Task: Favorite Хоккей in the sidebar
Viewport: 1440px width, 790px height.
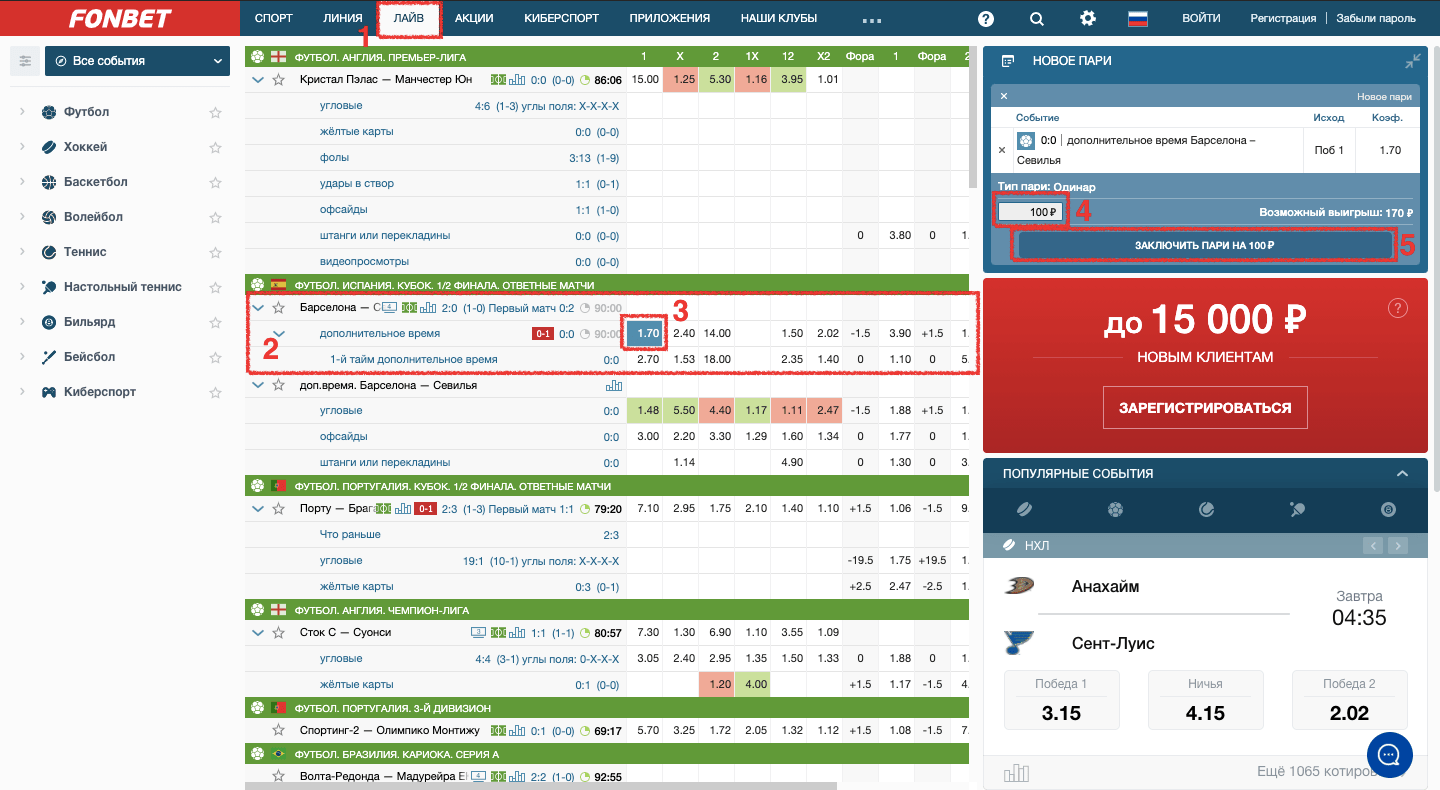Action: coord(215,147)
